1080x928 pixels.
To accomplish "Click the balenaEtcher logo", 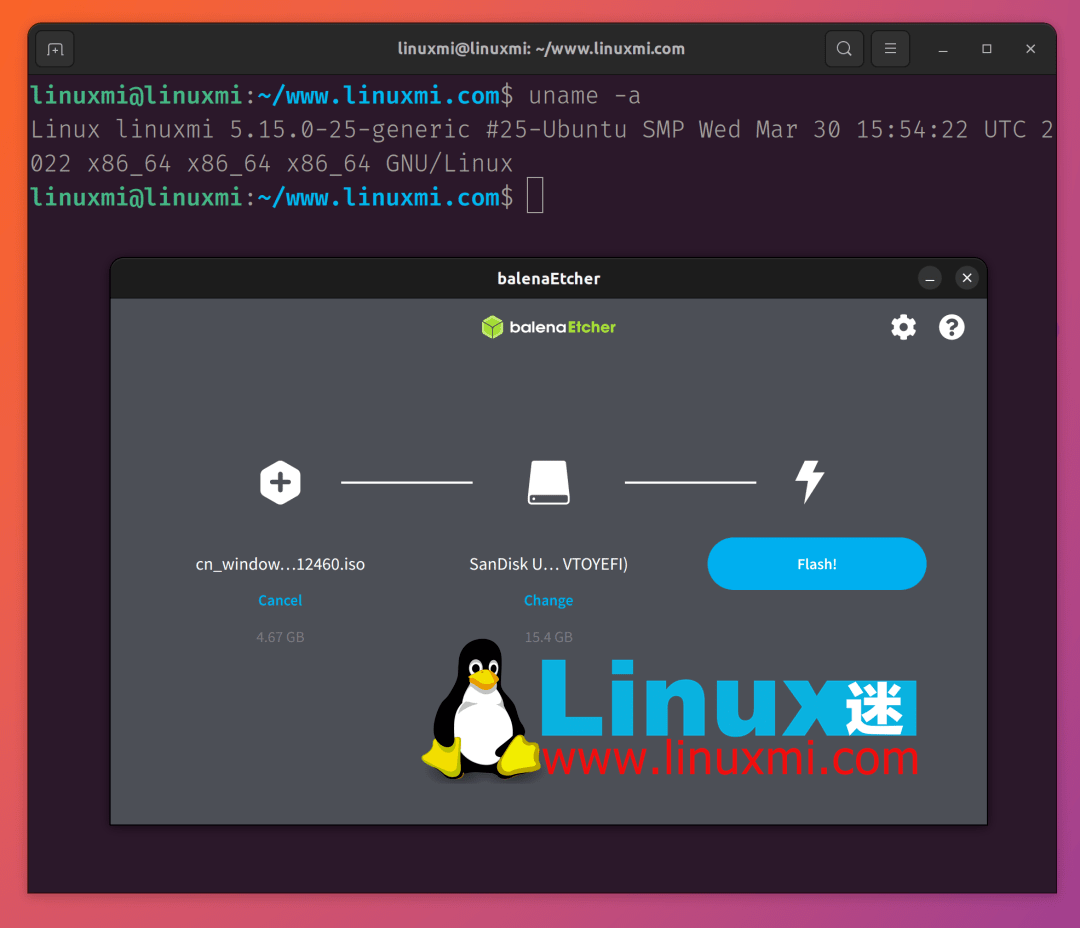I will pyautogui.click(x=548, y=327).
